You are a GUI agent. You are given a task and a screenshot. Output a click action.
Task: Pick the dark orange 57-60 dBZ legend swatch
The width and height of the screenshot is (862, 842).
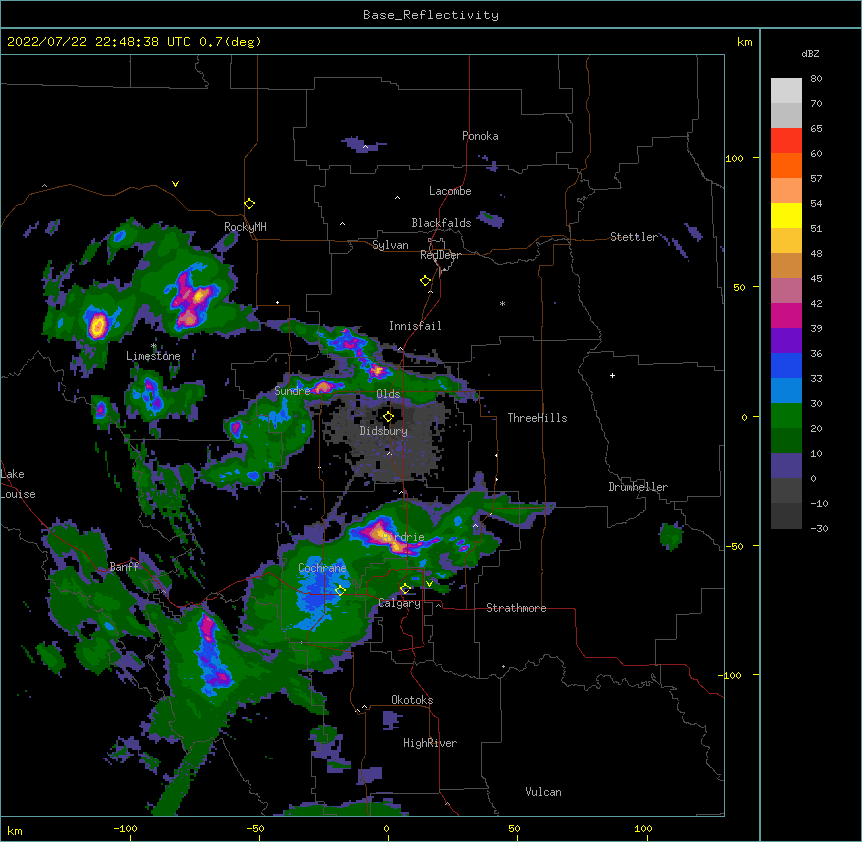point(786,165)
